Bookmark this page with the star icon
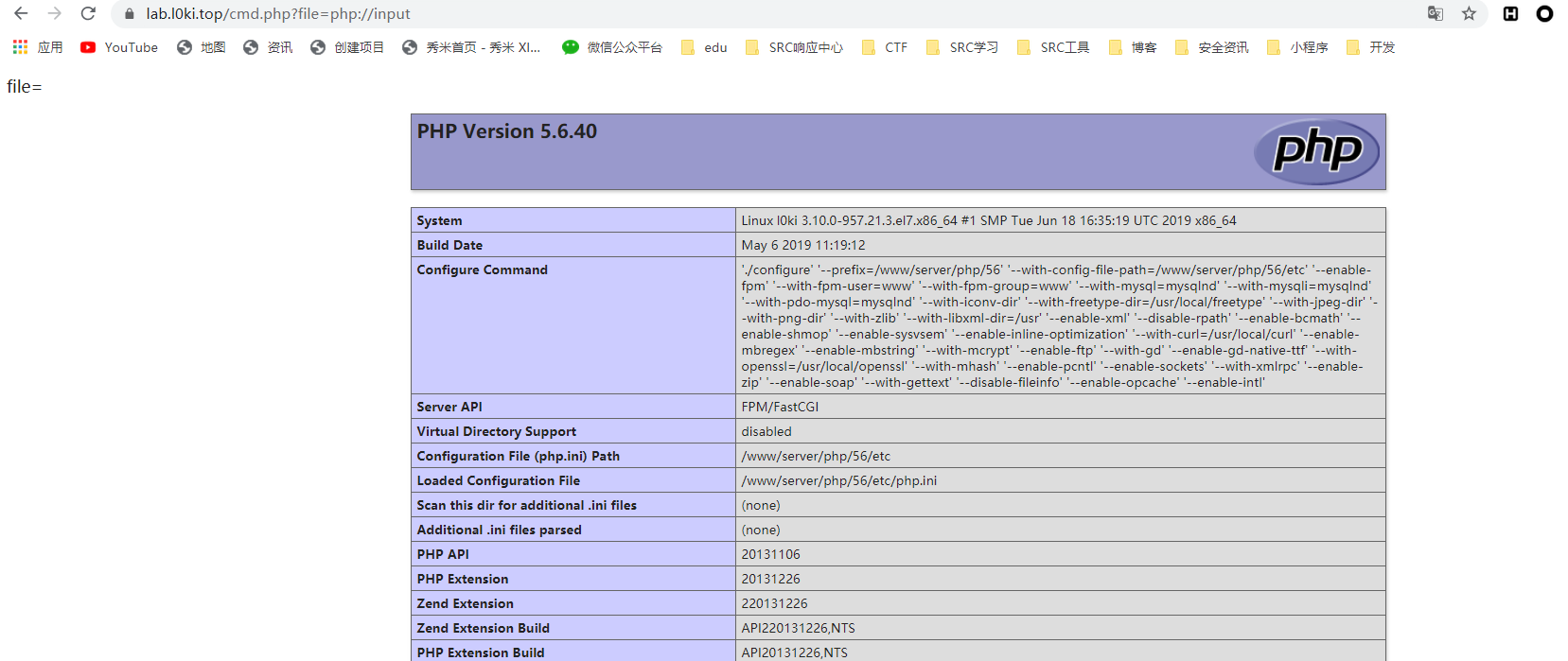This screenshot has height=661, width=1568. coord(1469,13)
